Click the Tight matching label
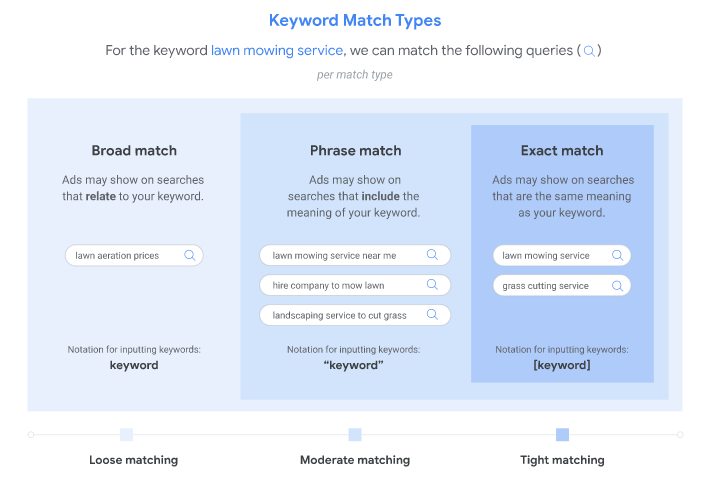This screenshot has height=480, width=703. (x=562, y=460)
